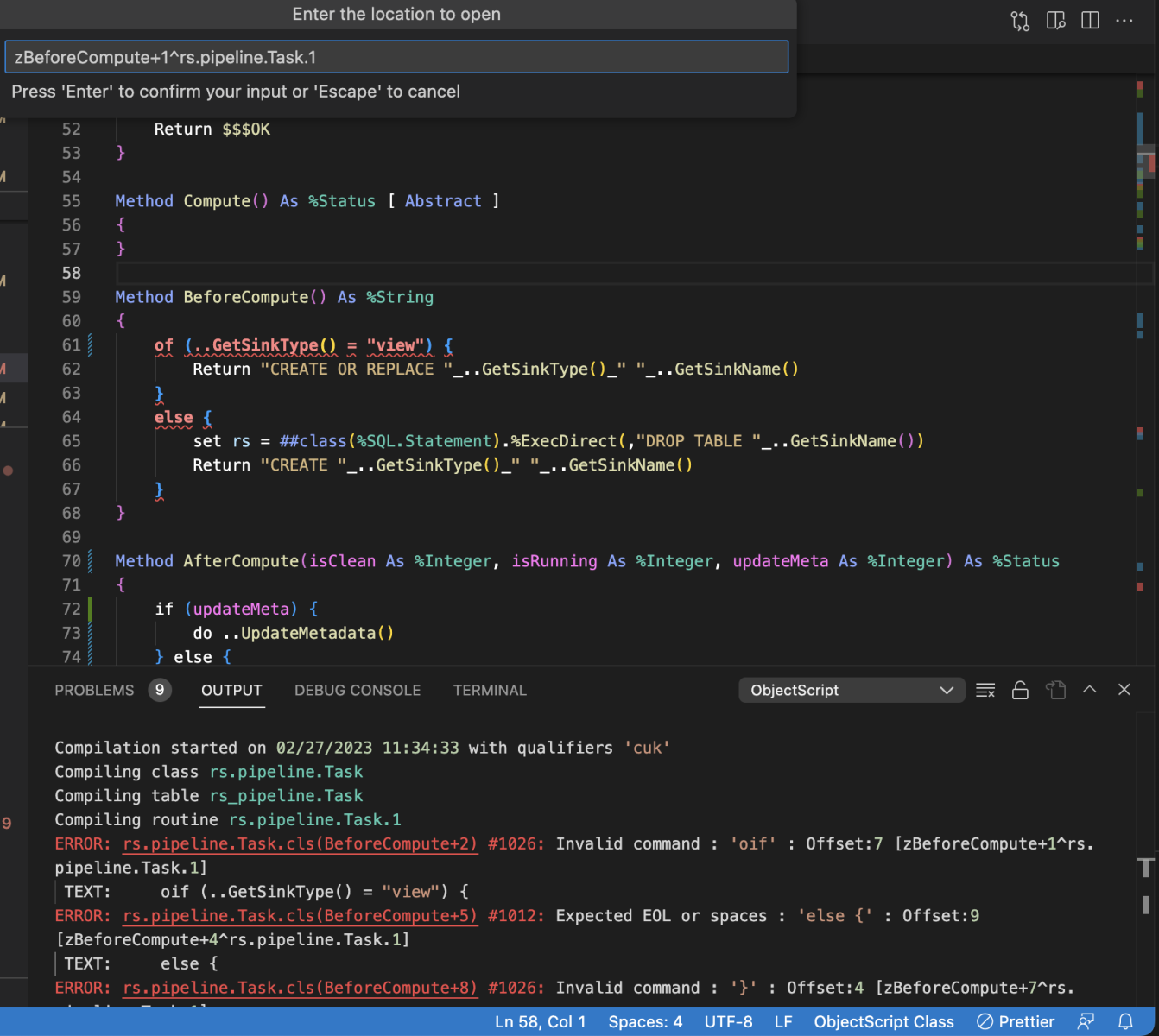The width and height of the screenshot is (1159, 1036).
Task: Open the editor More Actions ellipsis
Action: [1124, 21]
